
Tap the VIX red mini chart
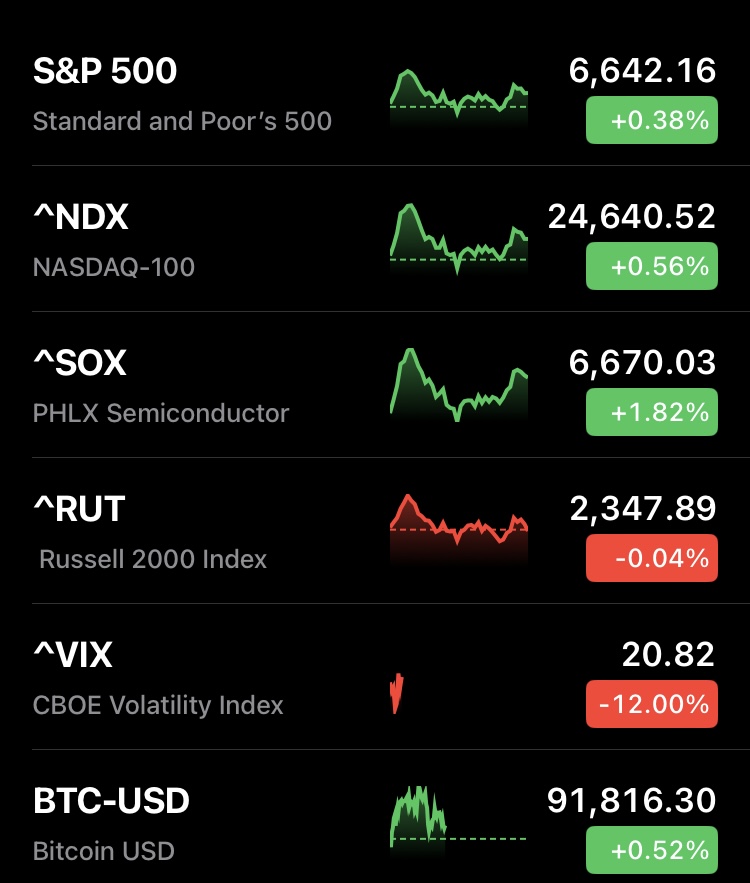[397, 693]
